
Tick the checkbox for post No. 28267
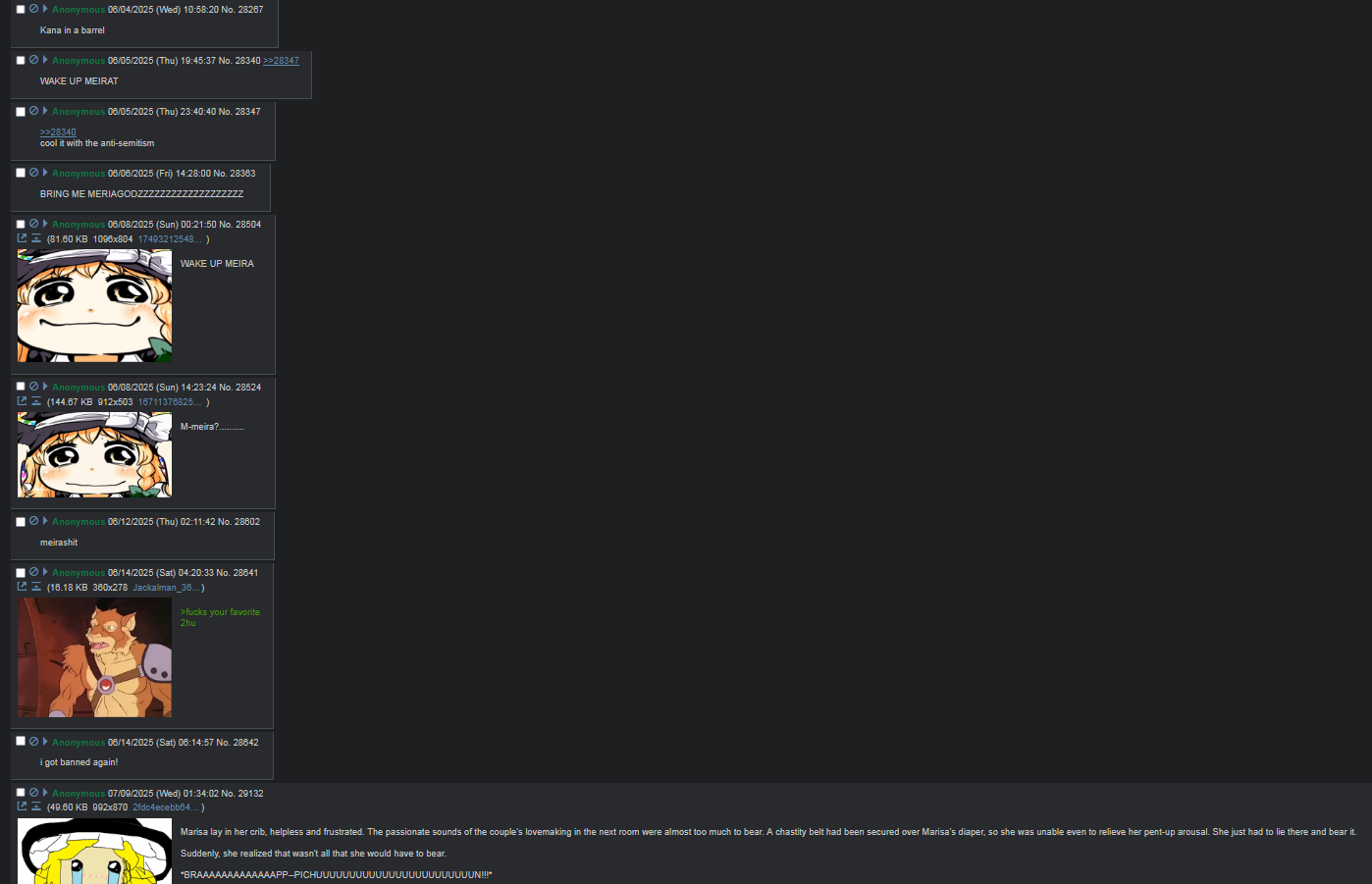[21, 10]
